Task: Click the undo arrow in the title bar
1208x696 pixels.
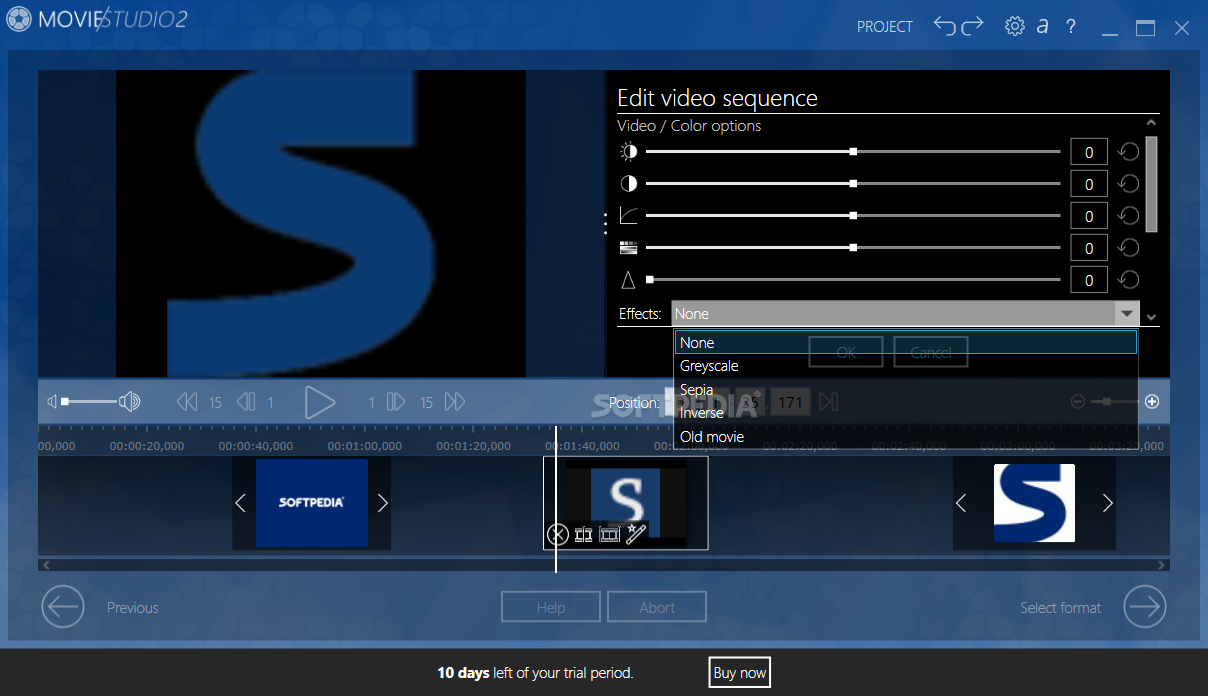Action: 945,26
